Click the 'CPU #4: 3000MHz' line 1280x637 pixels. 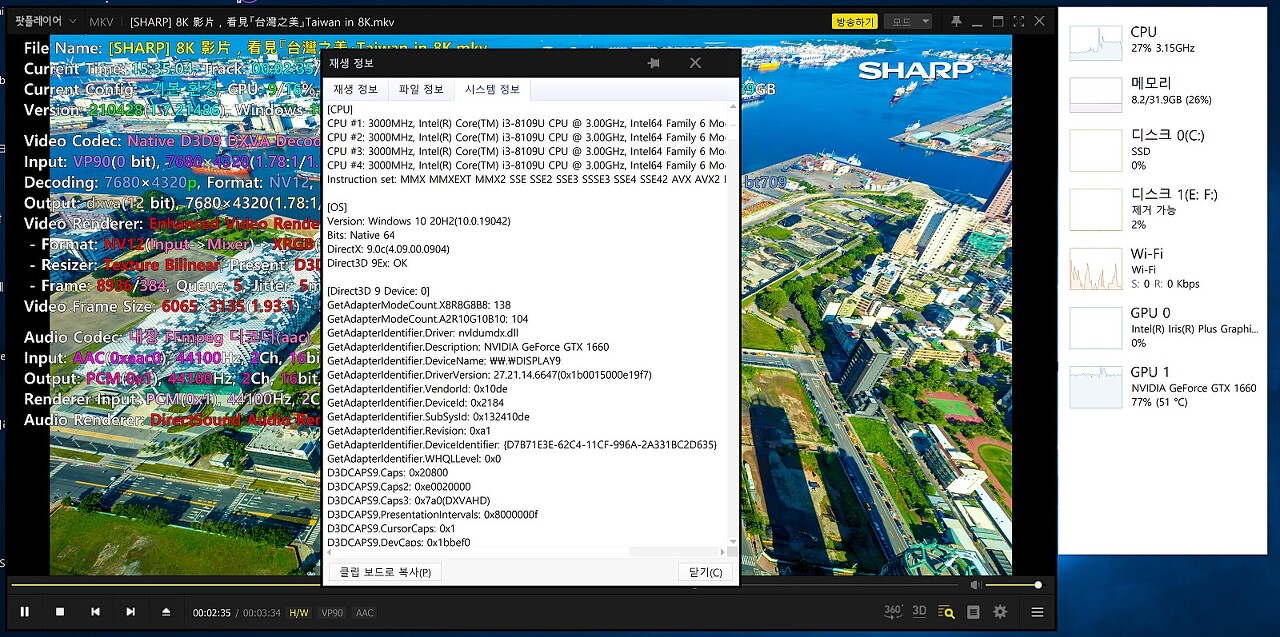(x=525, y=165)
